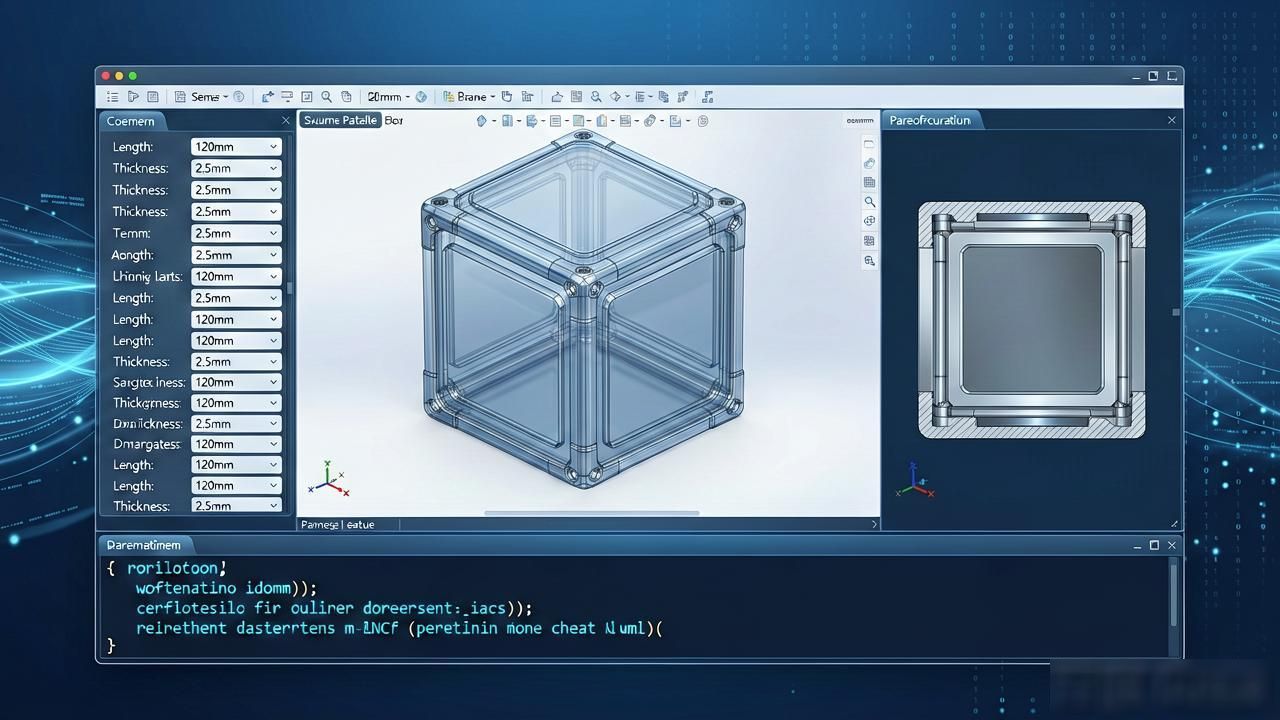Click the 3D transparent box model
Viewport: 1280px width, 720px height.
pyautogui.click(x=585, y=308)
